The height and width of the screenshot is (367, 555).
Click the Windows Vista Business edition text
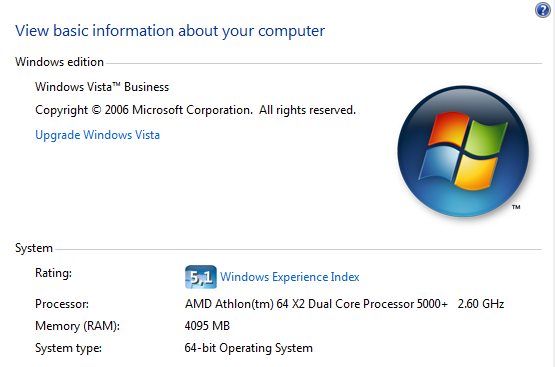[x=102, y=87]
